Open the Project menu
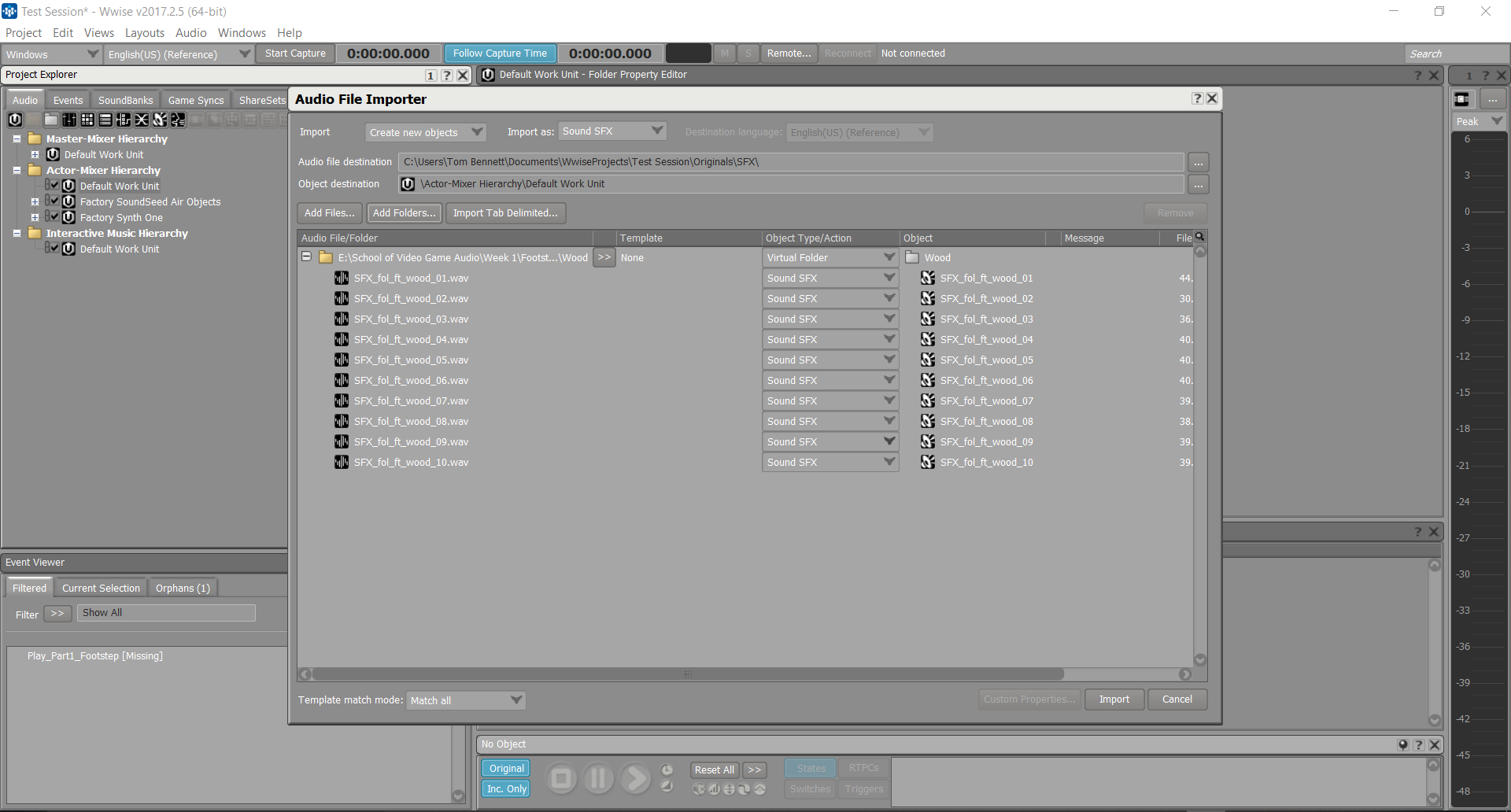The height and width of the screenshot is (812, 1511). [24, 33]
